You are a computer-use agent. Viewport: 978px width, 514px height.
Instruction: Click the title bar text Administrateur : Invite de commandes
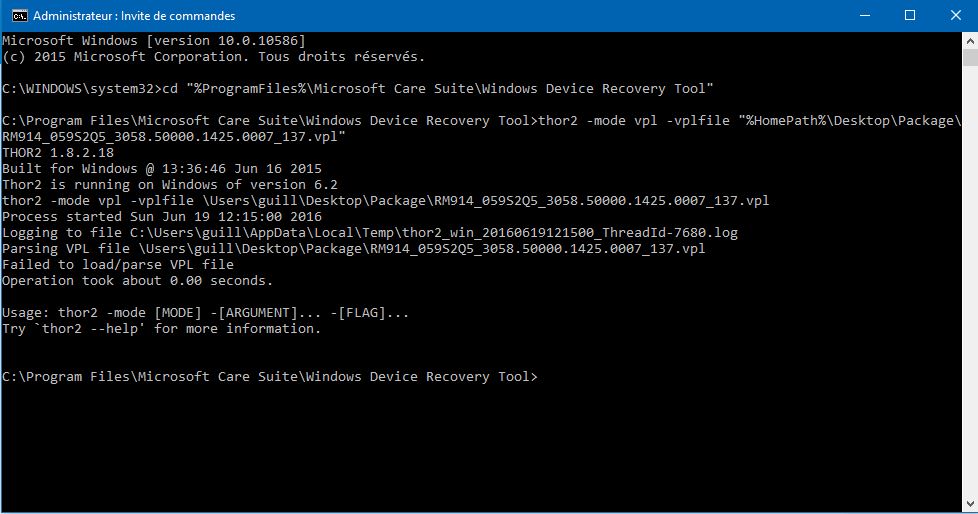(x=134, y=16)
